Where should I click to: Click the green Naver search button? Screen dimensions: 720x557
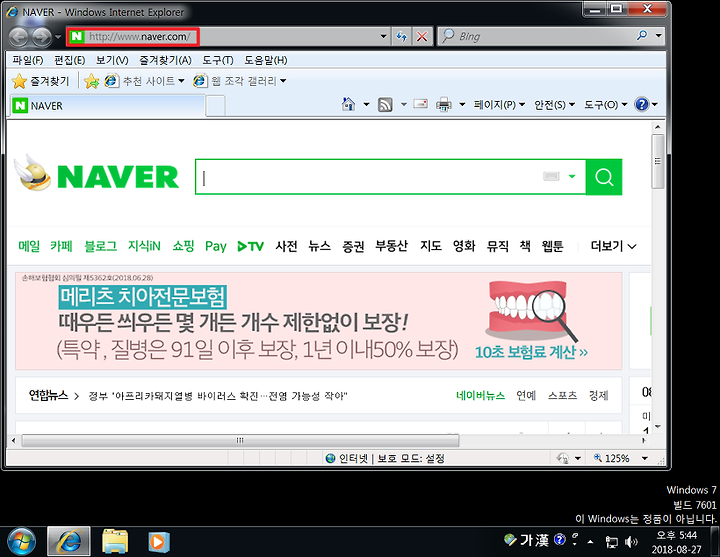click(604, 177)
